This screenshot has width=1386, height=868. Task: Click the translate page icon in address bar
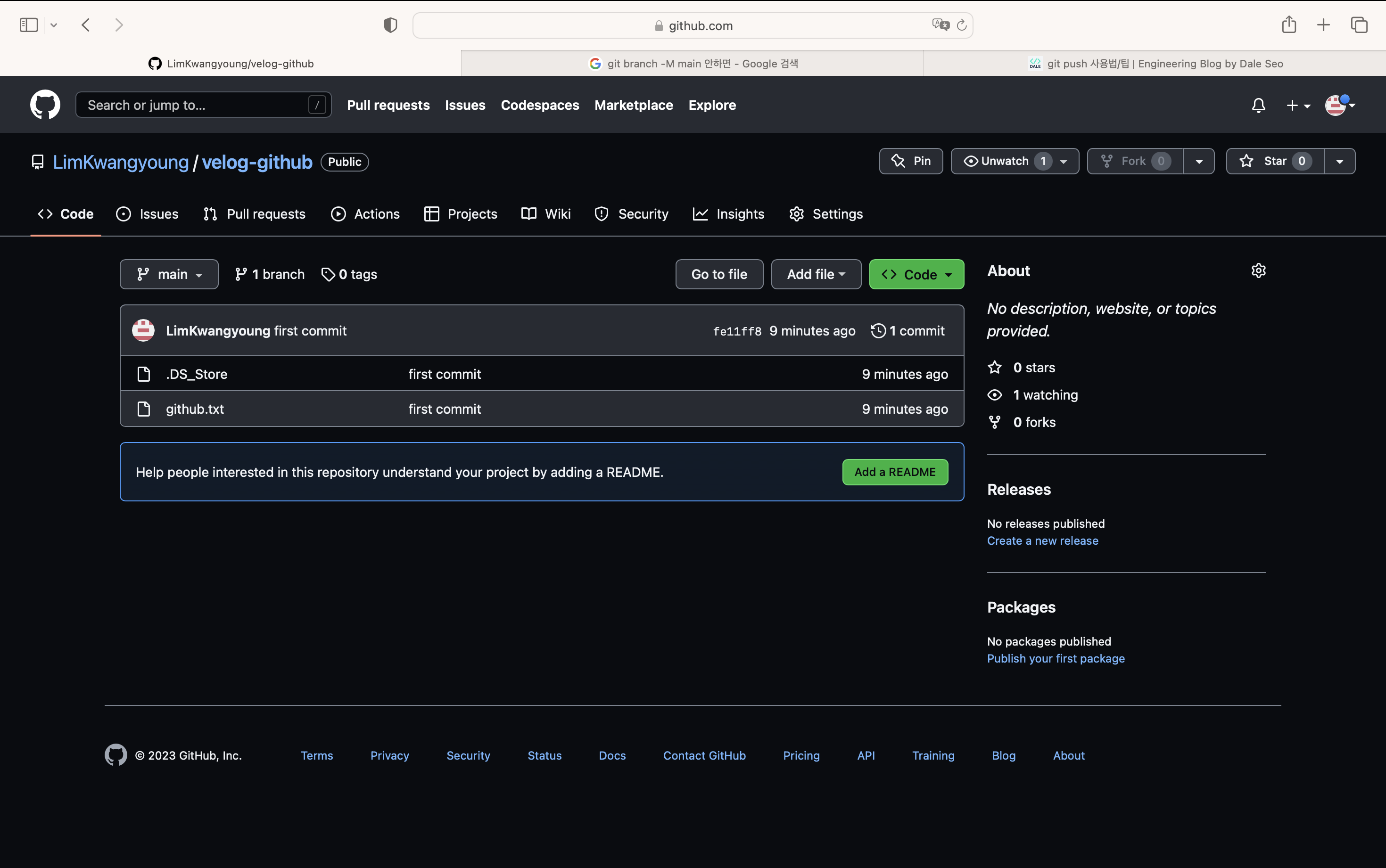(x=940, y=25)
